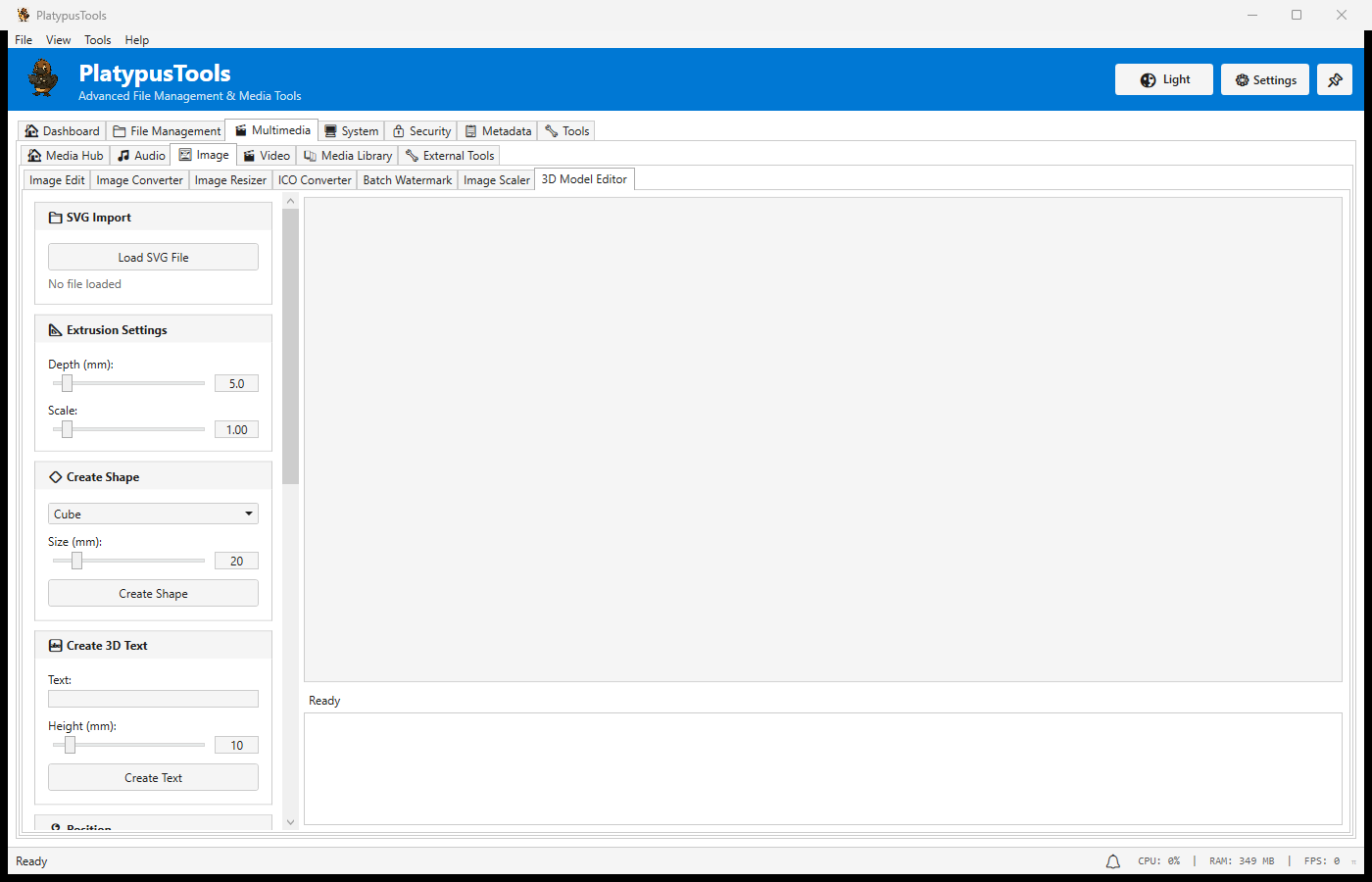
Task: Open the External Tools wrench tab
Action: (449, 156)
